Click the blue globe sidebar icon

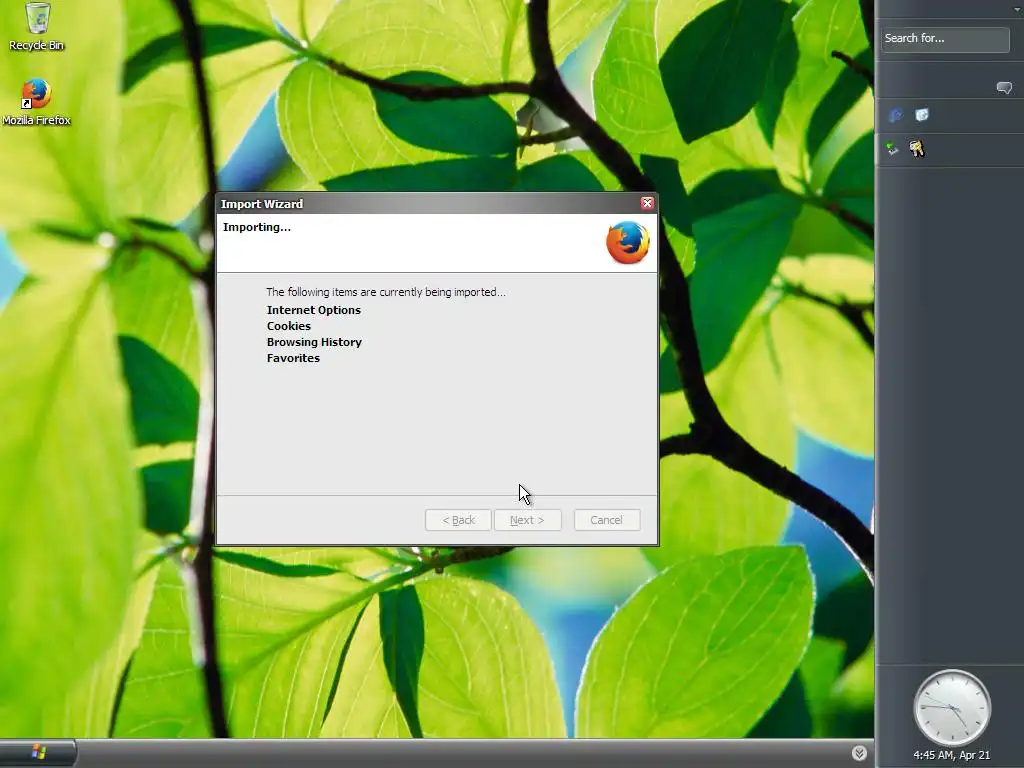[895, 116]
